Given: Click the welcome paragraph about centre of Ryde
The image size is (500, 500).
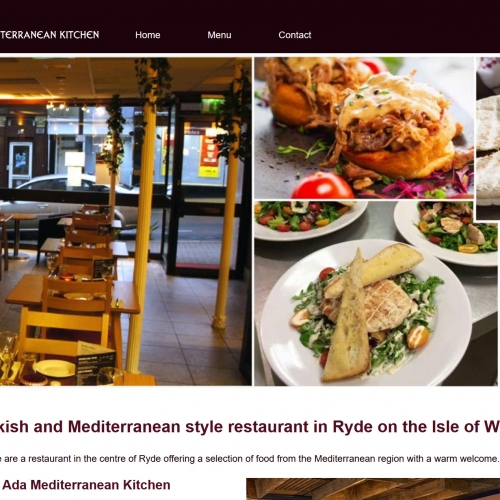Looking at the screenshot, I should 249,459.
